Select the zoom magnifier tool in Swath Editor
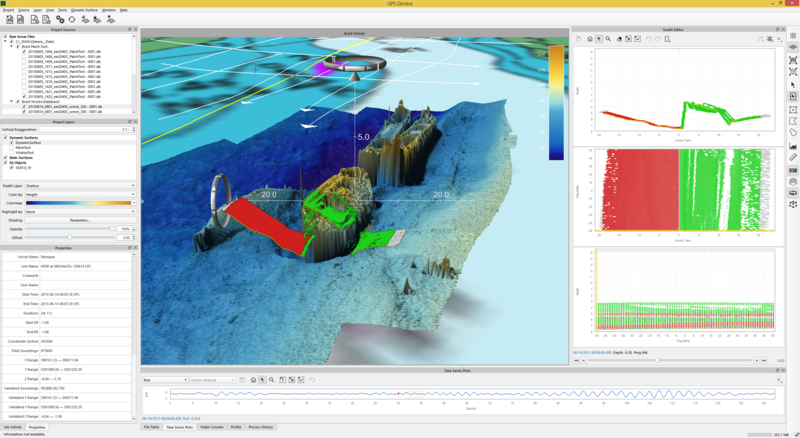800x438 pixels. (x=608, y=39)
